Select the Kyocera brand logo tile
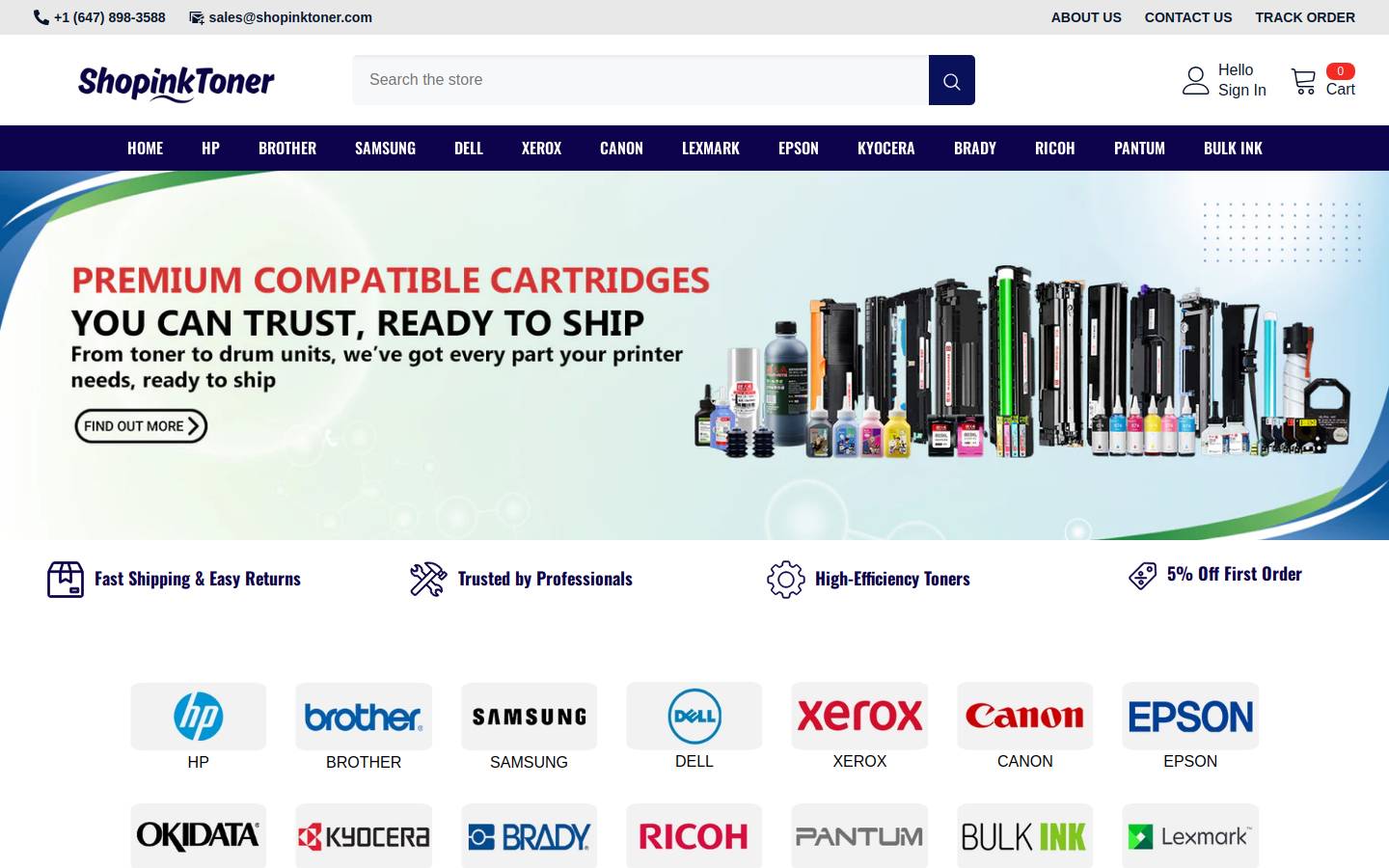Image resolution: width=1389 pixels, height=868 pixels. (x=364, y=836)
